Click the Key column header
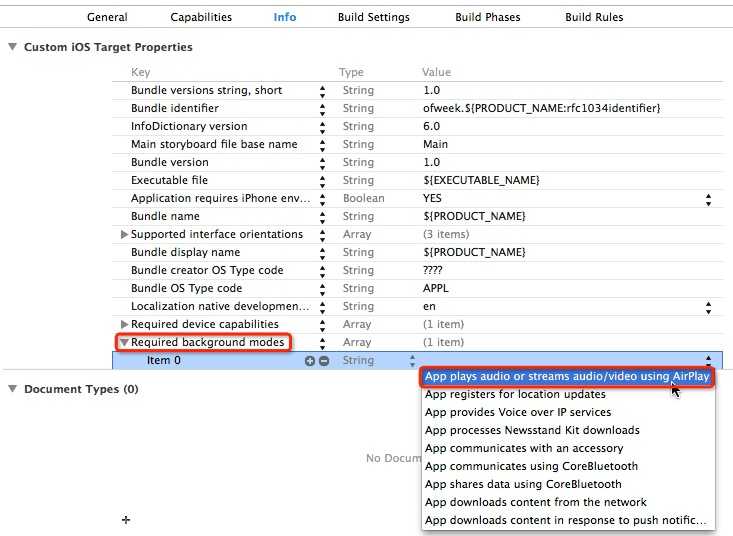The image size is (733, 536). [140, 72]
